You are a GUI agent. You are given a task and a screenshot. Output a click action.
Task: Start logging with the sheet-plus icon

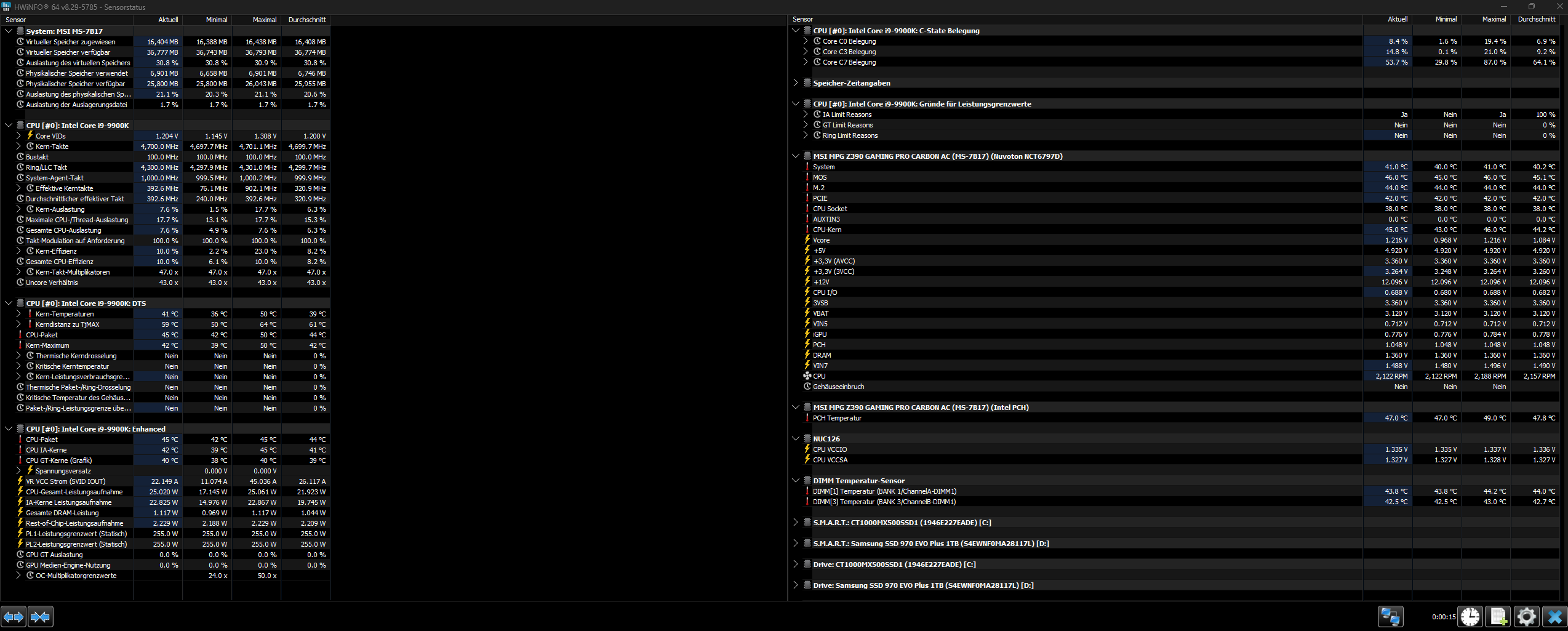tap(1498, 616)
